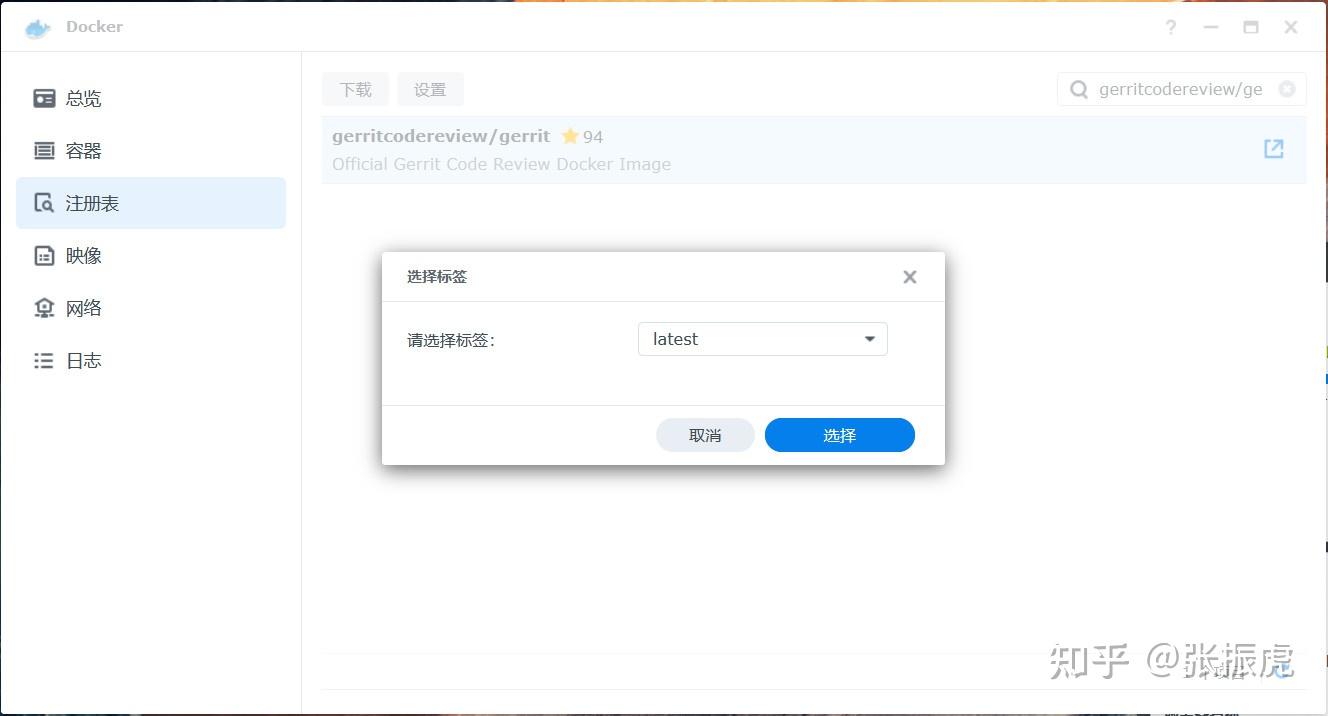The height and width of the screenshot is (716, 1328).
Task: Select the 容器 containers section
Action: (x=84, y=150)
